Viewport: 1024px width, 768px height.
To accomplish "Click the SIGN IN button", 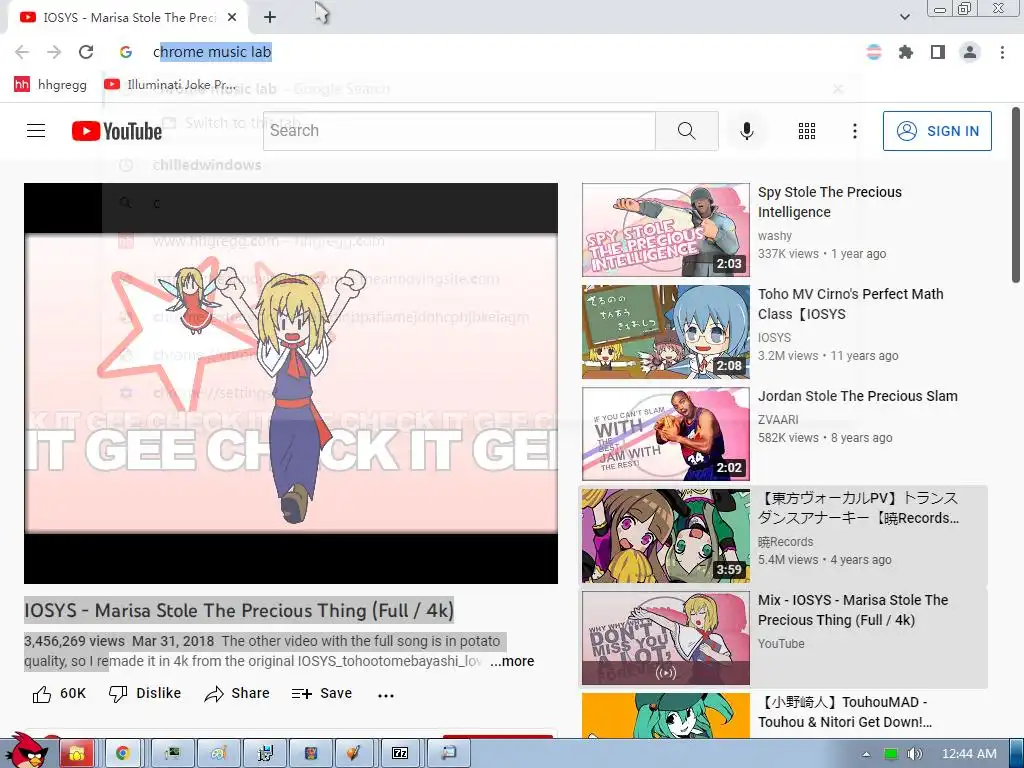I will tap(937, 131).
